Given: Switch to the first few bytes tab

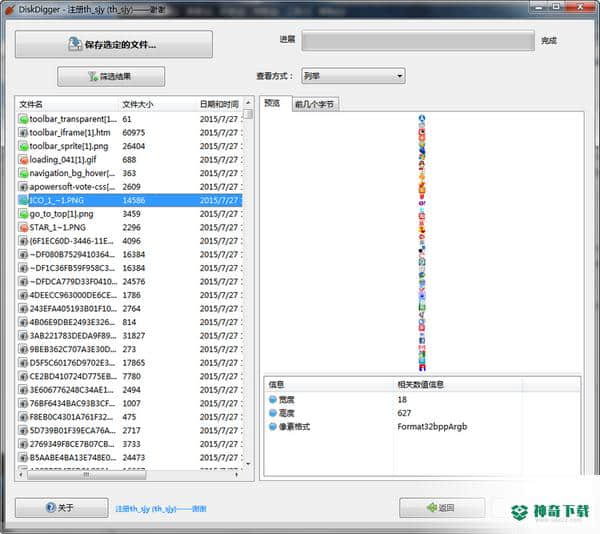Looking at the screenshot, I should coord(315,104).
